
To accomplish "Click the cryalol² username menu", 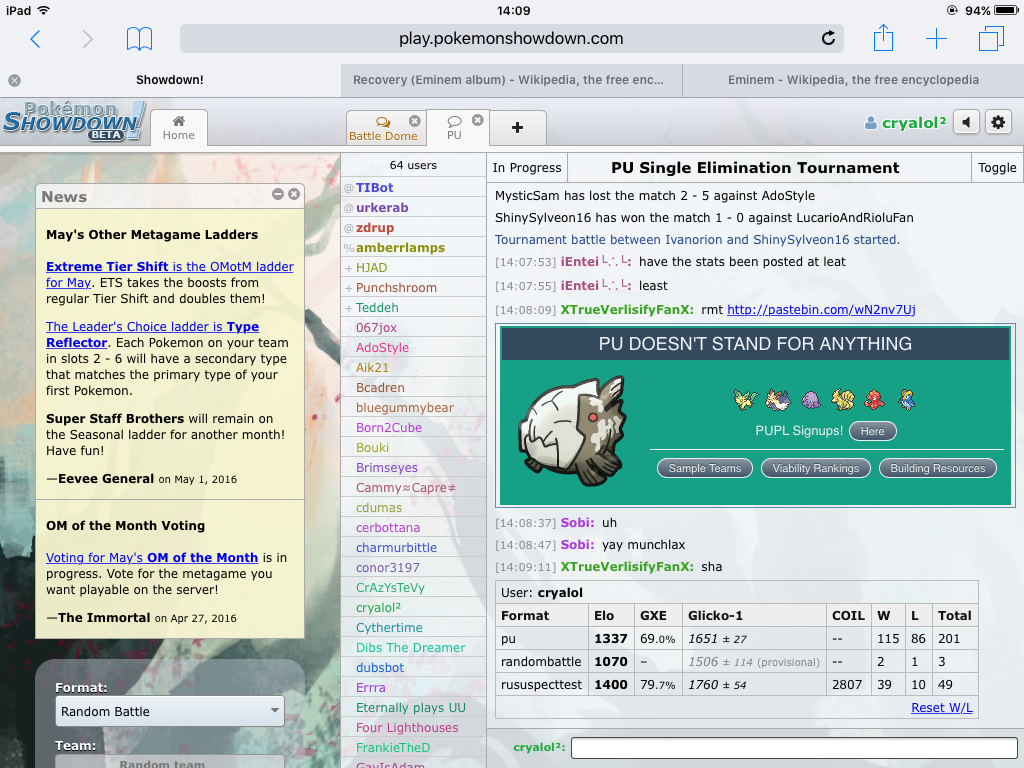I will coord(905,123).
